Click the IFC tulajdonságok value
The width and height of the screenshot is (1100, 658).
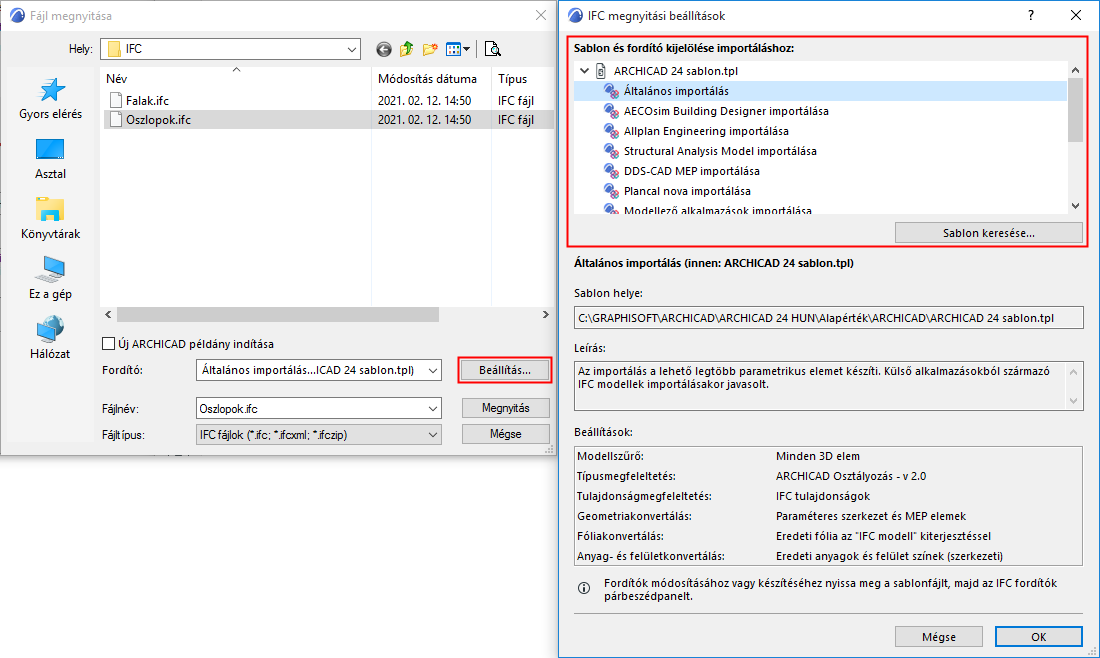823,496
